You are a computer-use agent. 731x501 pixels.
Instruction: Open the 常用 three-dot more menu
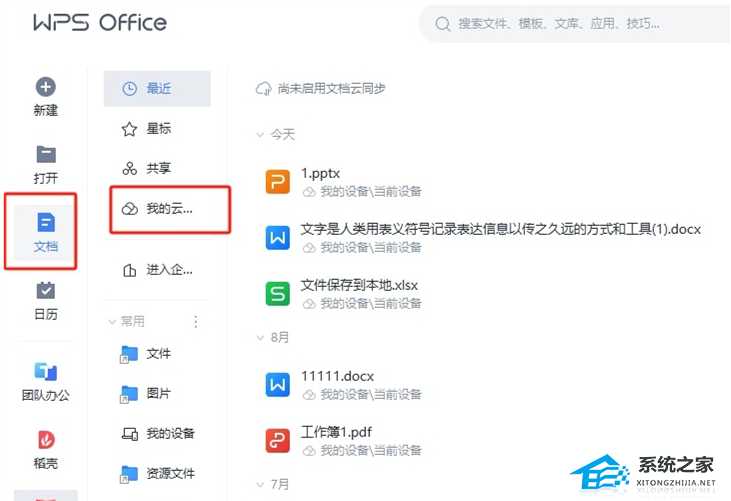[196, 322]
